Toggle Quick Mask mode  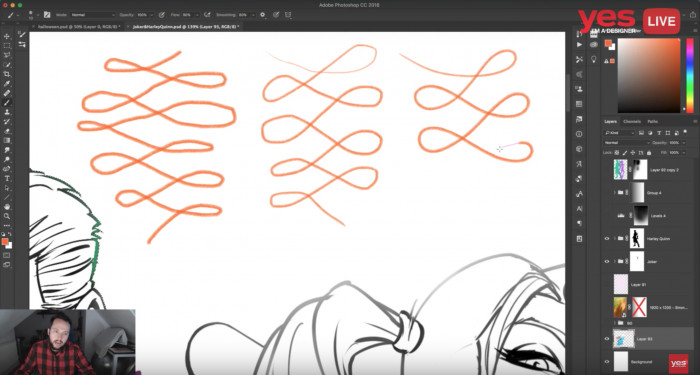7,255
